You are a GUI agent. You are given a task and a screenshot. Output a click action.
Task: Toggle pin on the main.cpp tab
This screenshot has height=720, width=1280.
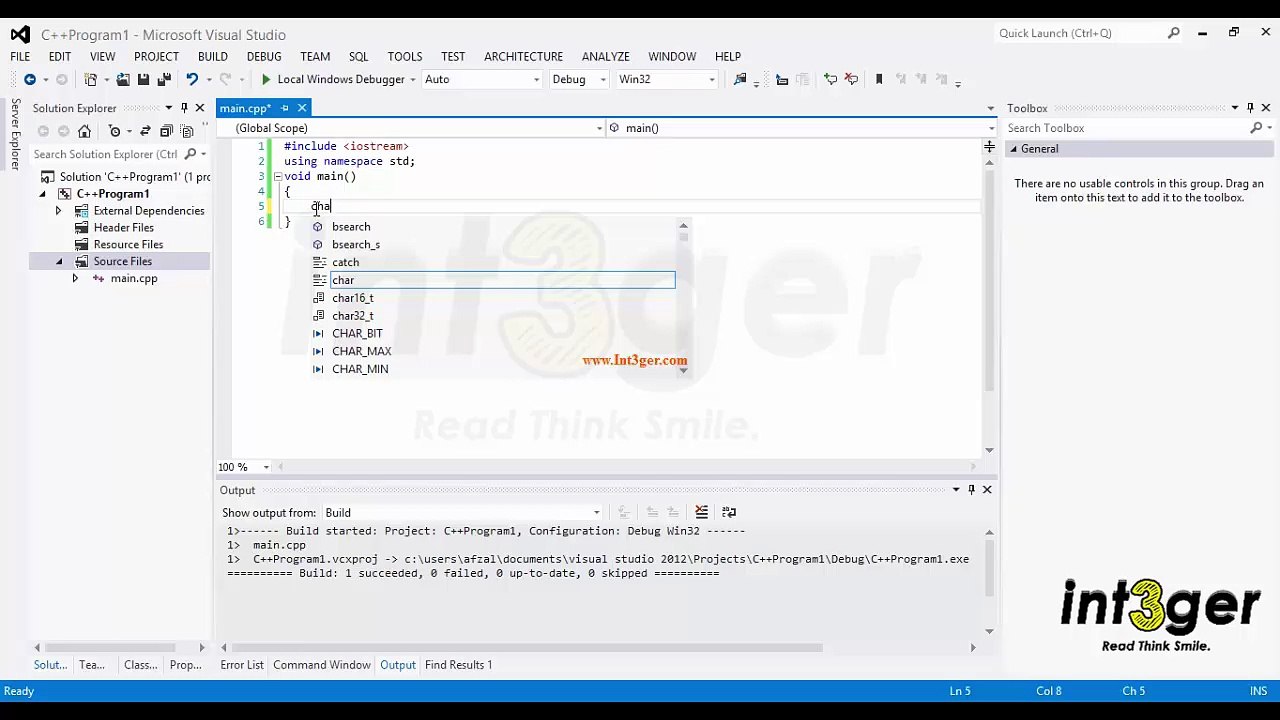285,108
